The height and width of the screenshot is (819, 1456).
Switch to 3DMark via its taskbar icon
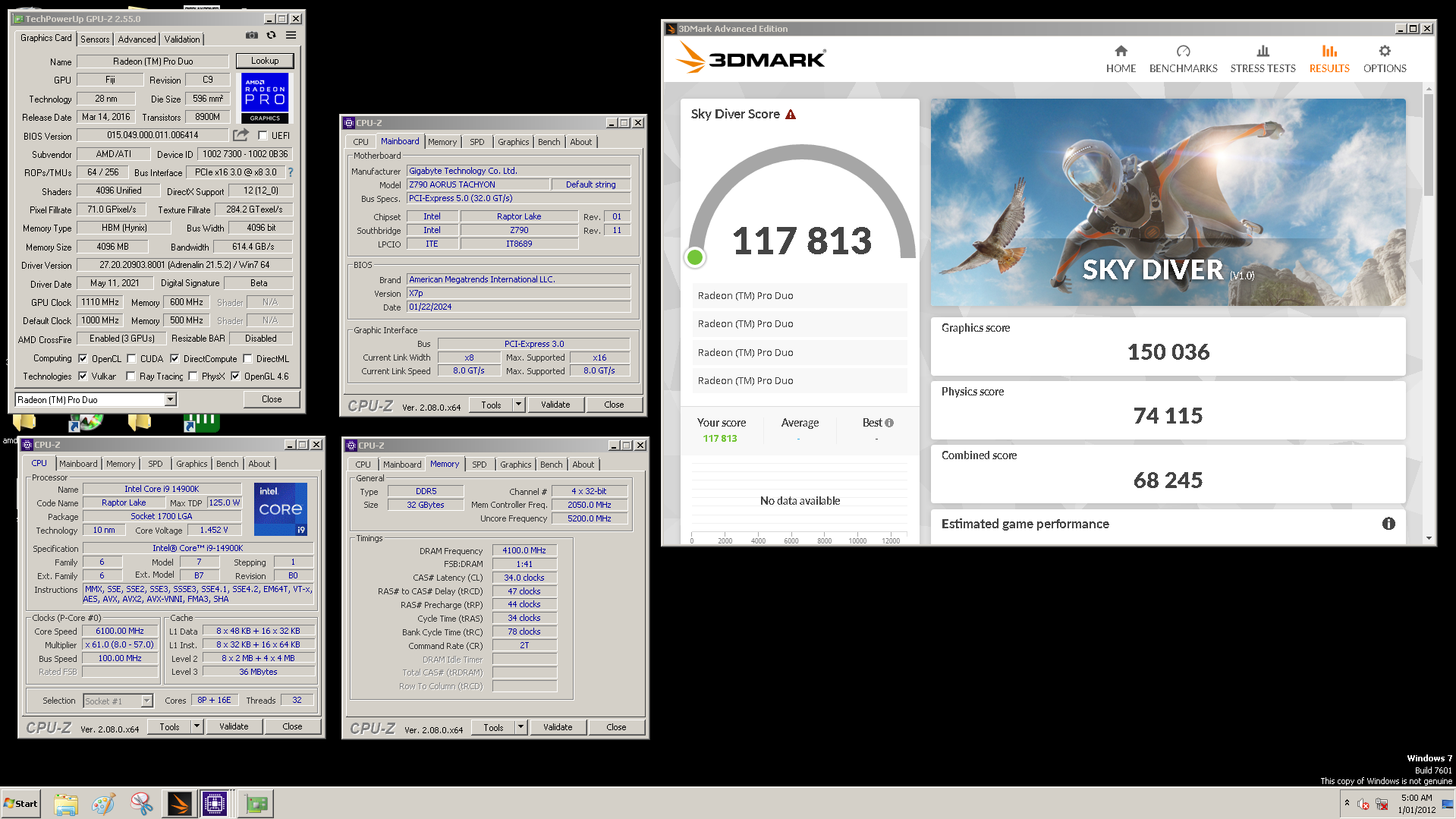(x=180, y=804)
